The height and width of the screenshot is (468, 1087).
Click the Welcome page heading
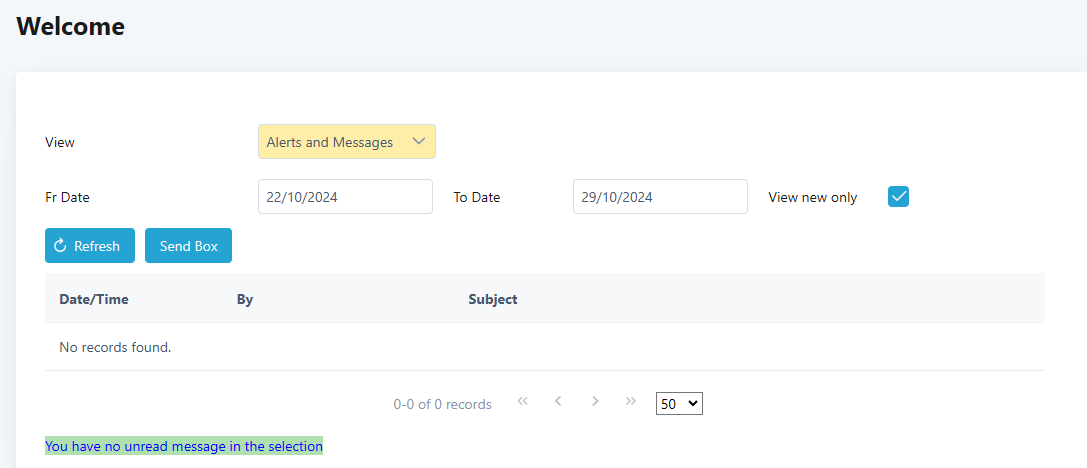pyautogui.click(x=70, y=27)
